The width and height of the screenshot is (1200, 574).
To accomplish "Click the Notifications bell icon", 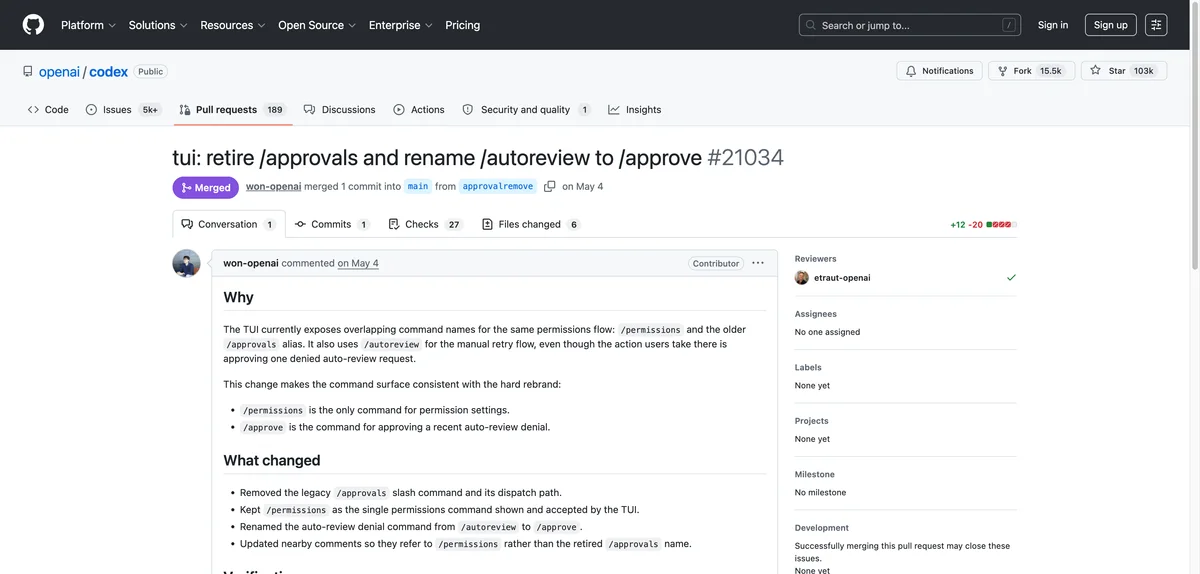I will pos(911,71).
